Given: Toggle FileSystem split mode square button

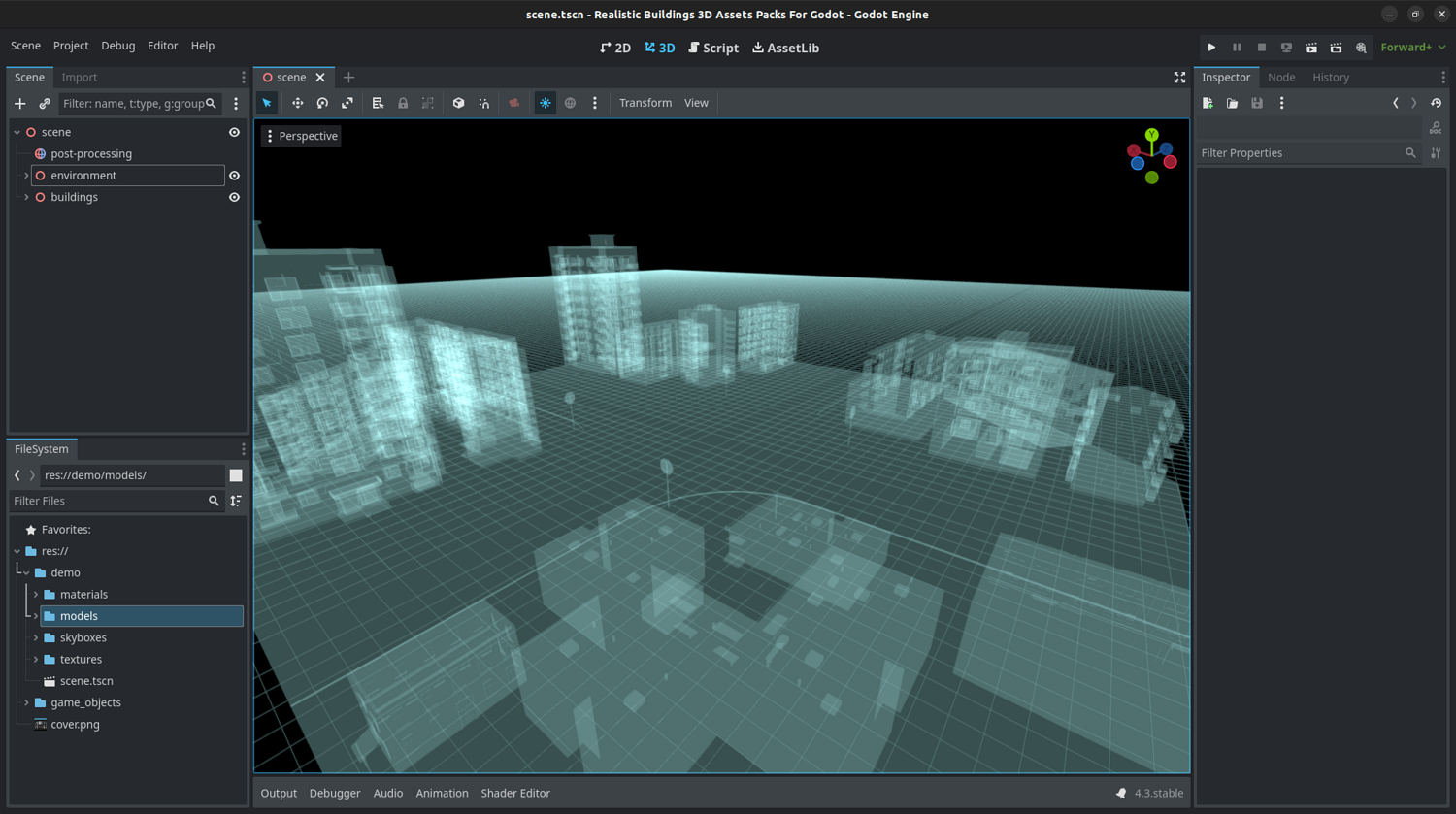Looking at the screenshot, I should tap(236, 475).
